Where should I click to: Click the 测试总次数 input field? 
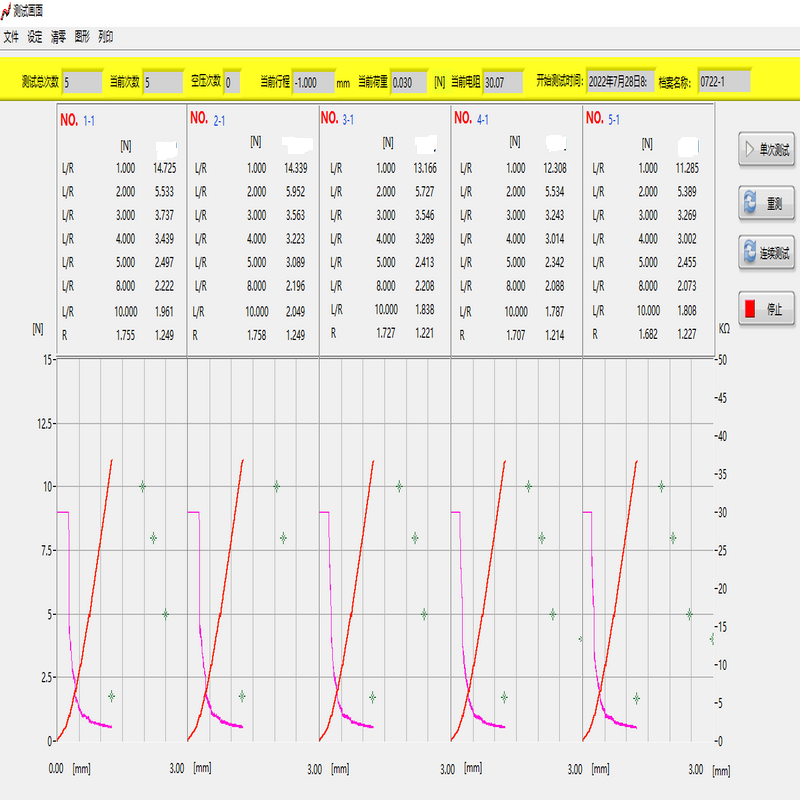click(x=82, y=82)
